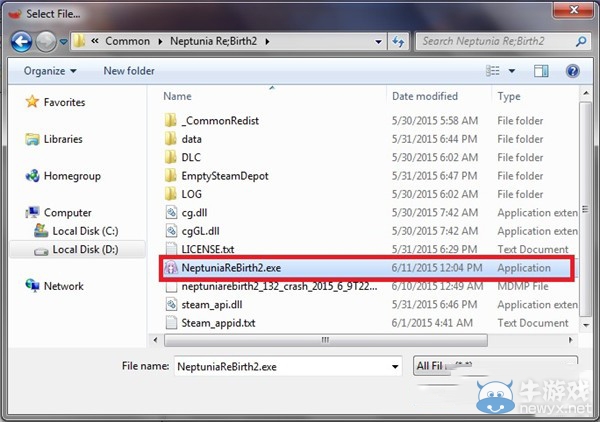Open the view options dropdown arrow
This screenshot has height=422, width=600.
tap(511, 71)
